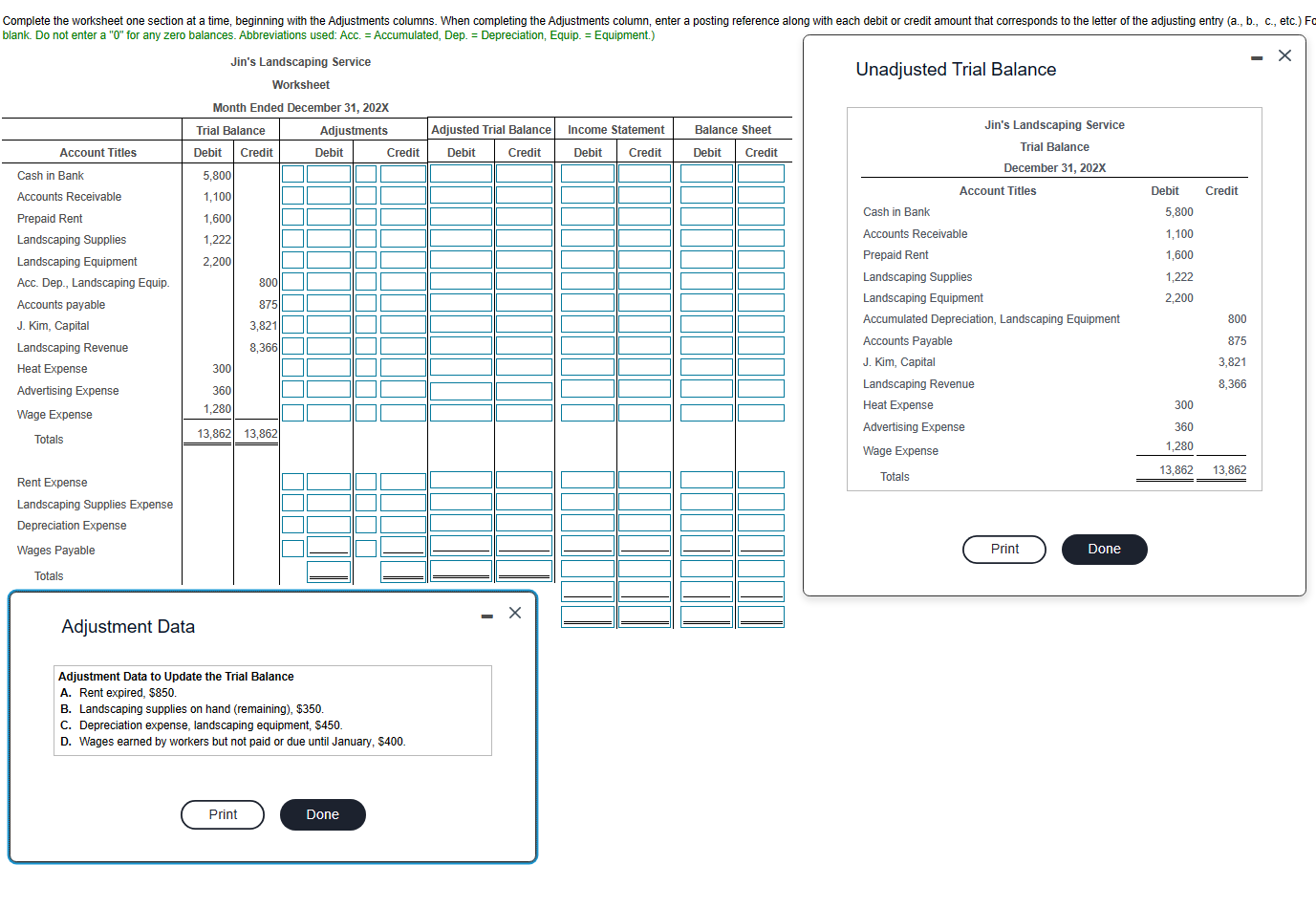Click Print in the Adjustment Data dialog
This screenshot has width=1316, height=908.
pos(223,814)
